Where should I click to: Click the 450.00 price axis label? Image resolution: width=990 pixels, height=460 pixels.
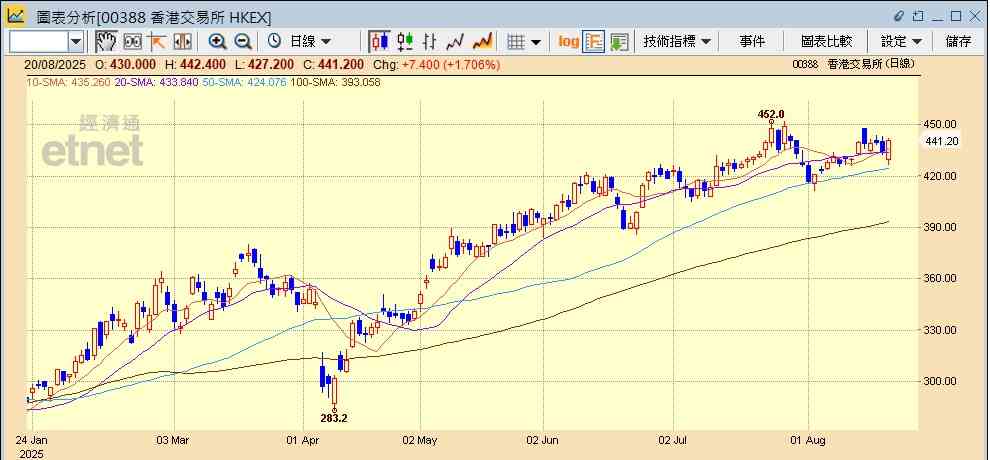pyautogui.click(x=941, y=124)
